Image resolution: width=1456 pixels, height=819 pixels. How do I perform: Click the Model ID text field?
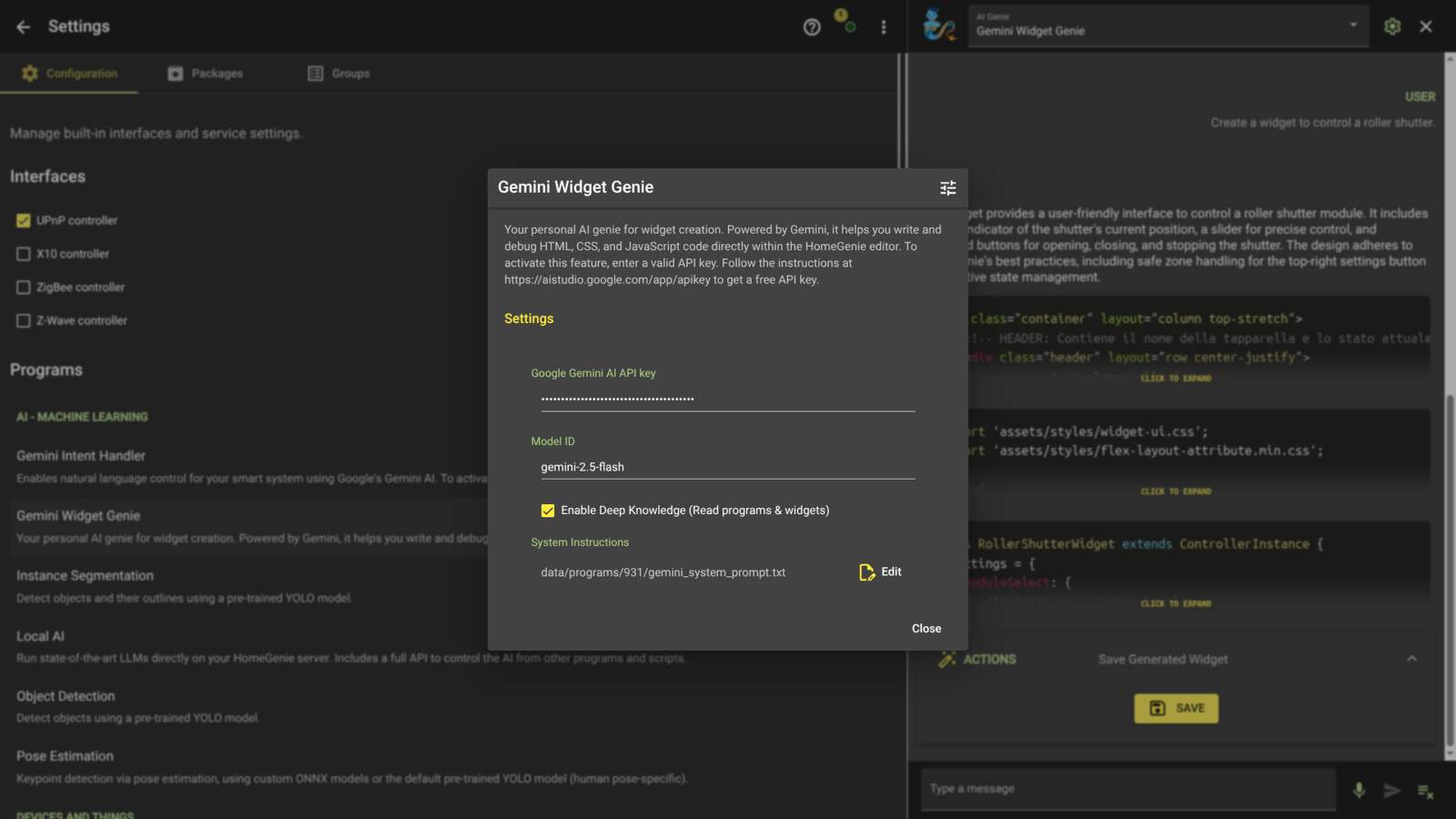pyautogui.click(x=726, y=467)
